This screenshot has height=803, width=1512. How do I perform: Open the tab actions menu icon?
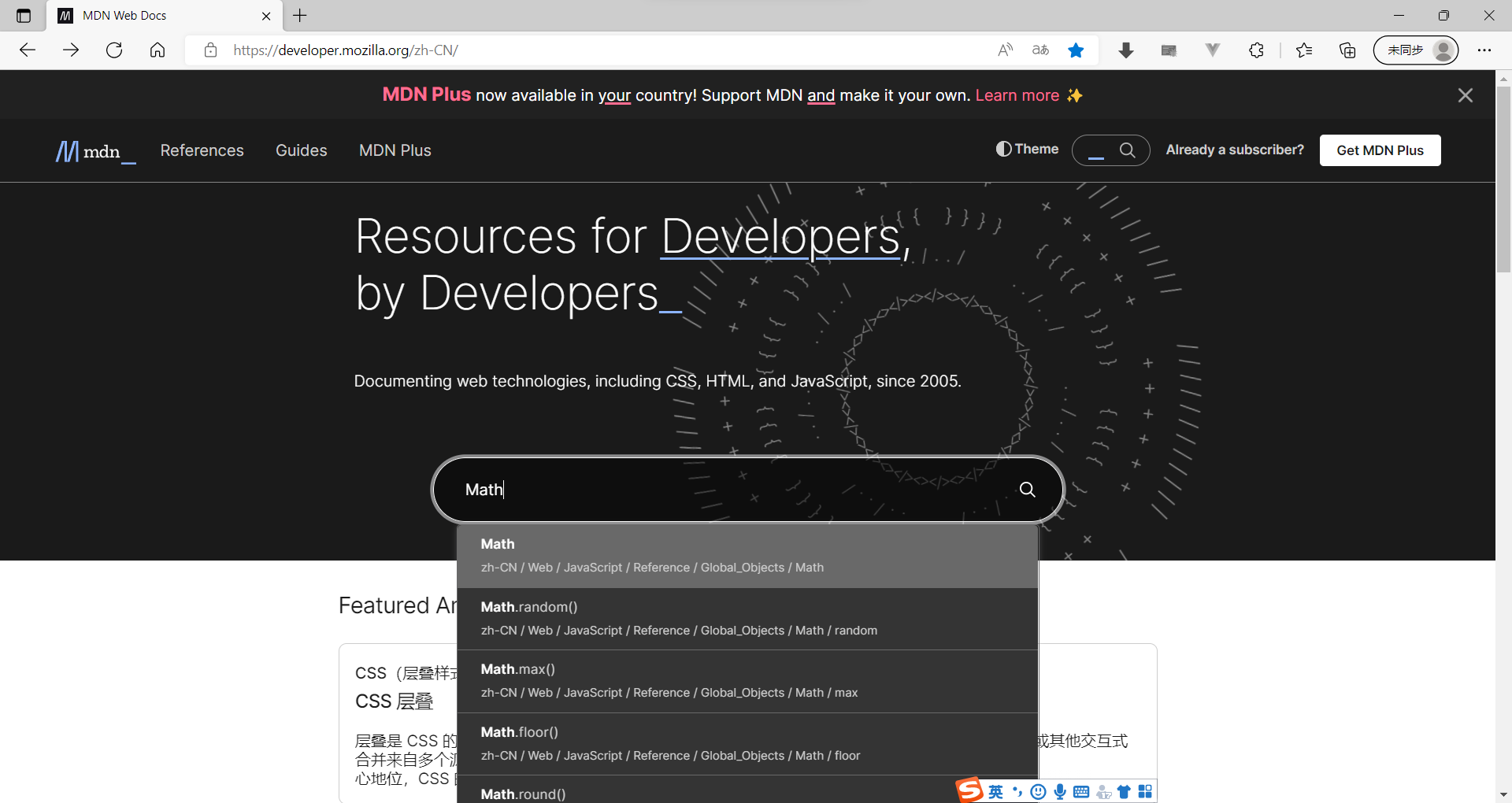(x=24, y=16)
